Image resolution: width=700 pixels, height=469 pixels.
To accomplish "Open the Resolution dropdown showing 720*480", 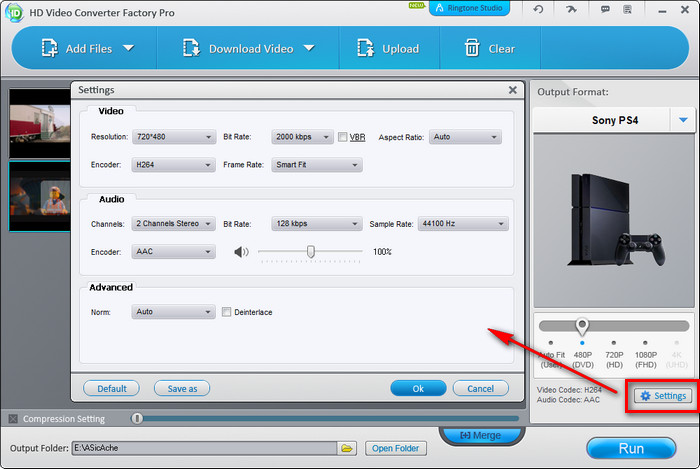I will 174,137.
